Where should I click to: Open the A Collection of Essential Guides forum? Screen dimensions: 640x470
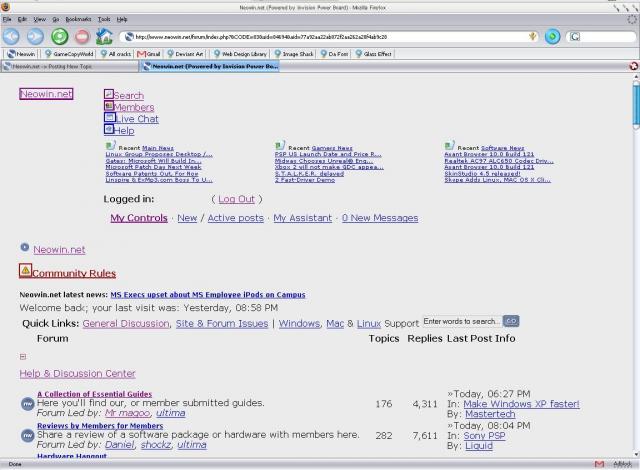[94, 394]
